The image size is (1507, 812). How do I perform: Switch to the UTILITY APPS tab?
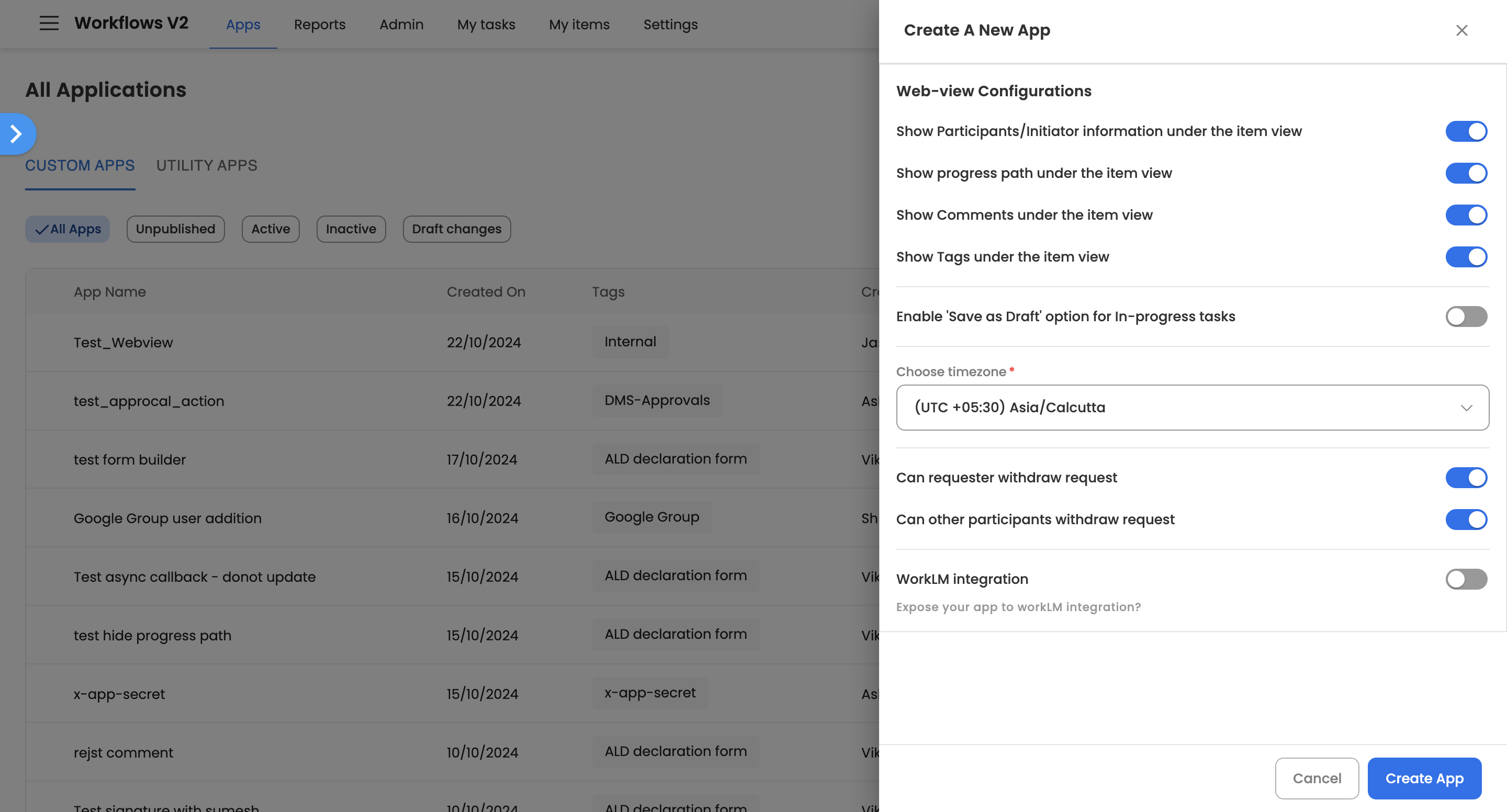coord(207,165)
